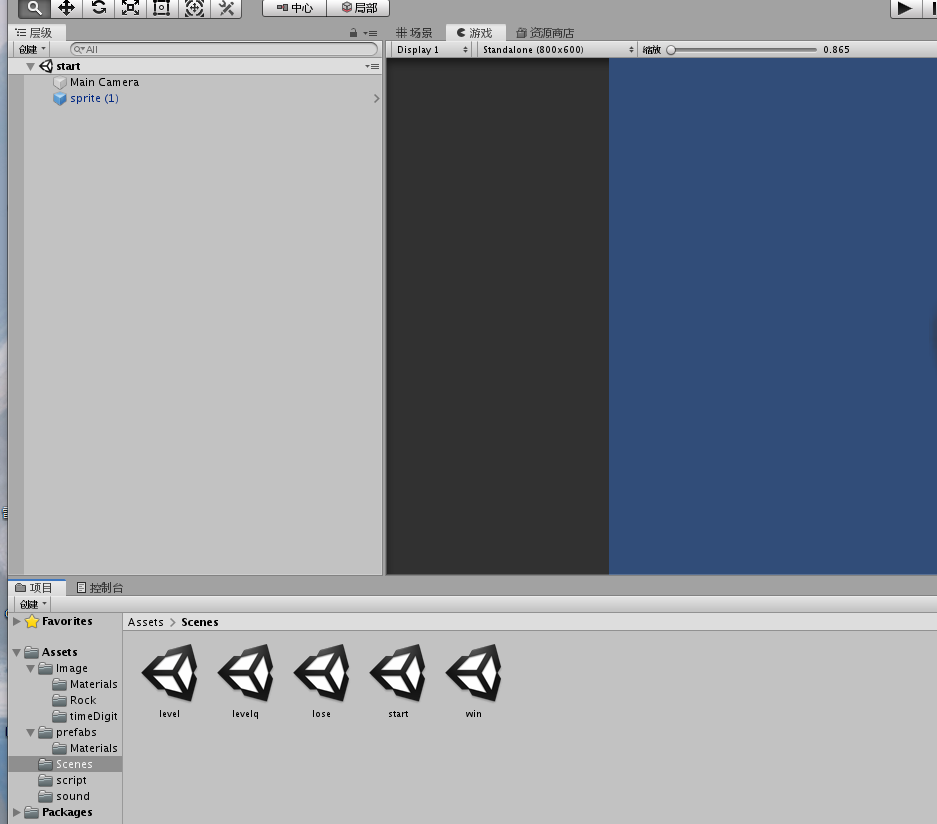
Task: Click the Favorites star icon
Action: click(x=32, y=621)
